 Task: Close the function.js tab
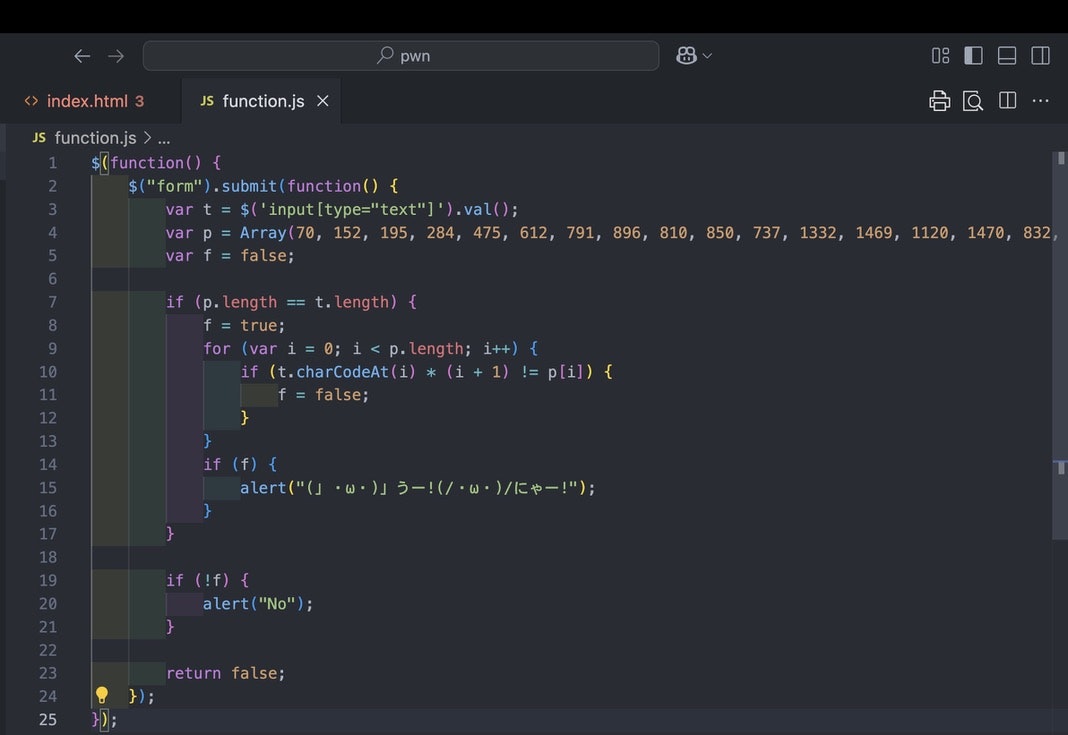pos(323,101)
